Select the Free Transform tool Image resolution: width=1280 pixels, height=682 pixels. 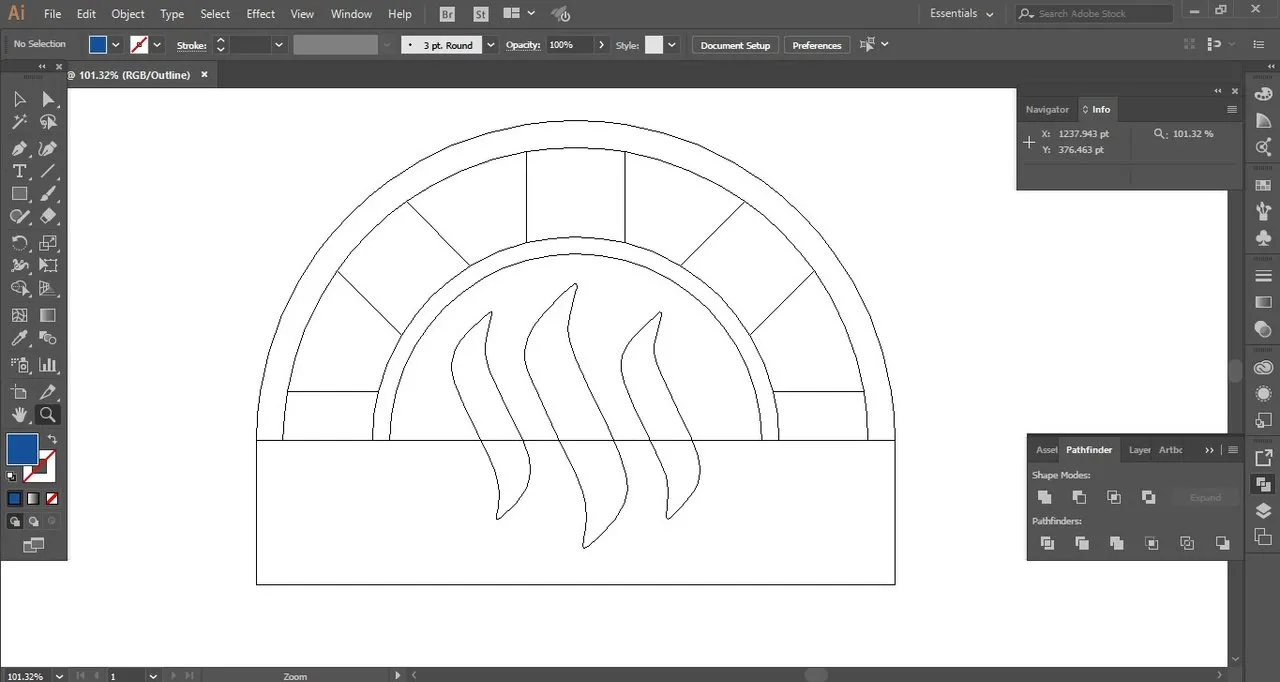pyautogui.click(x=48, y=266)
